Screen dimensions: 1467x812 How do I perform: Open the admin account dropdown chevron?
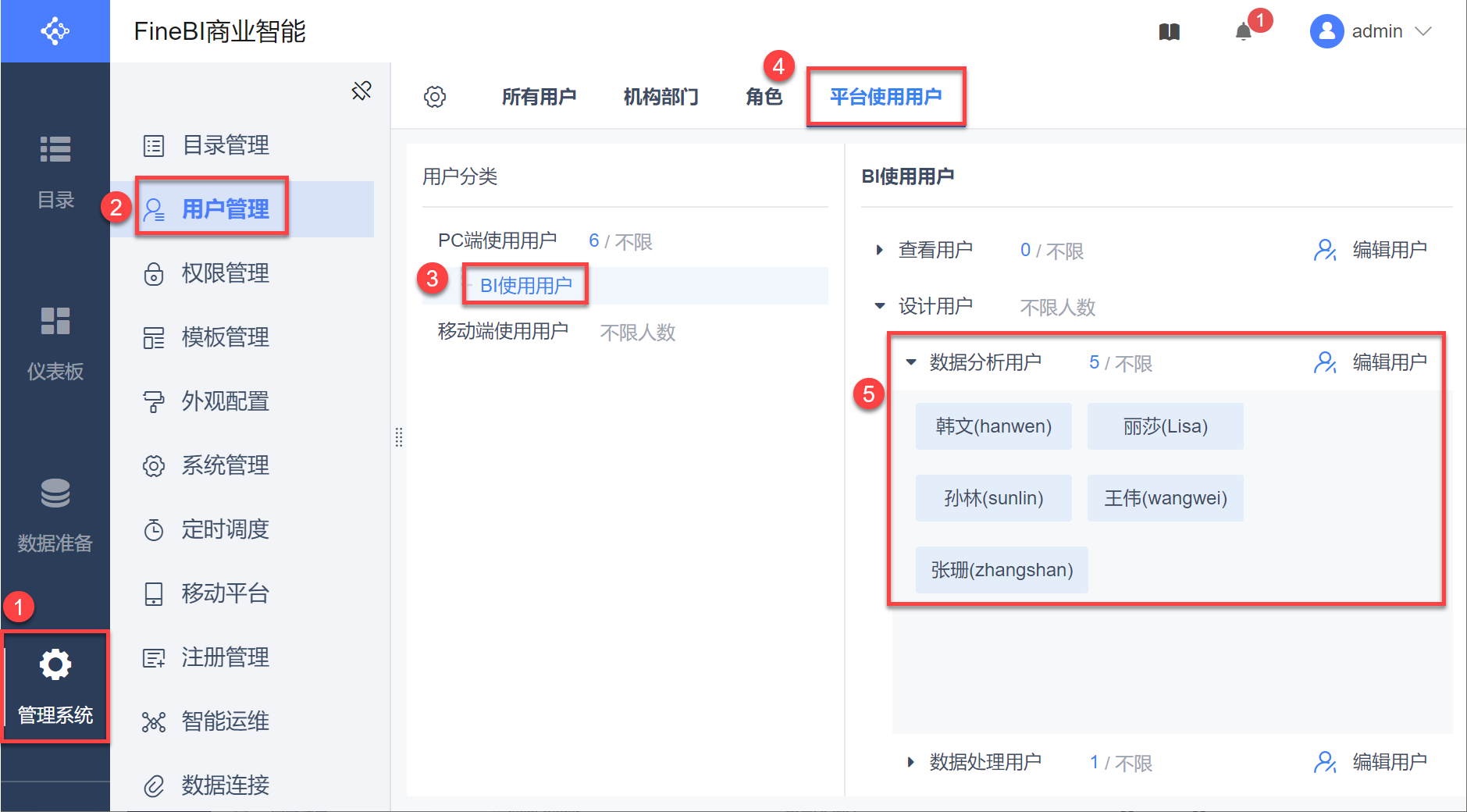tap(1423, 31)
